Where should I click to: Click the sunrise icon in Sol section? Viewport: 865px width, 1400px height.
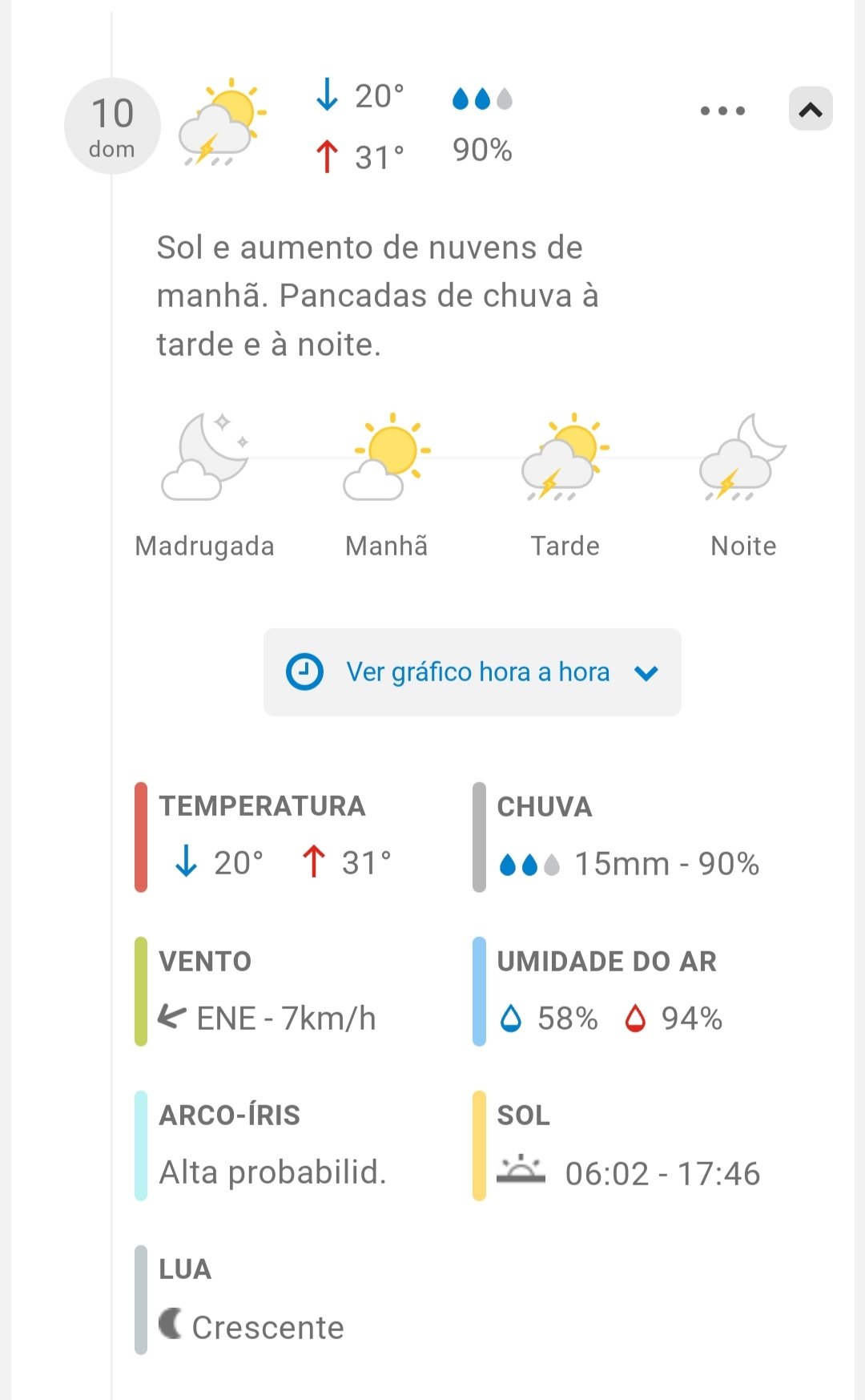521,1171
